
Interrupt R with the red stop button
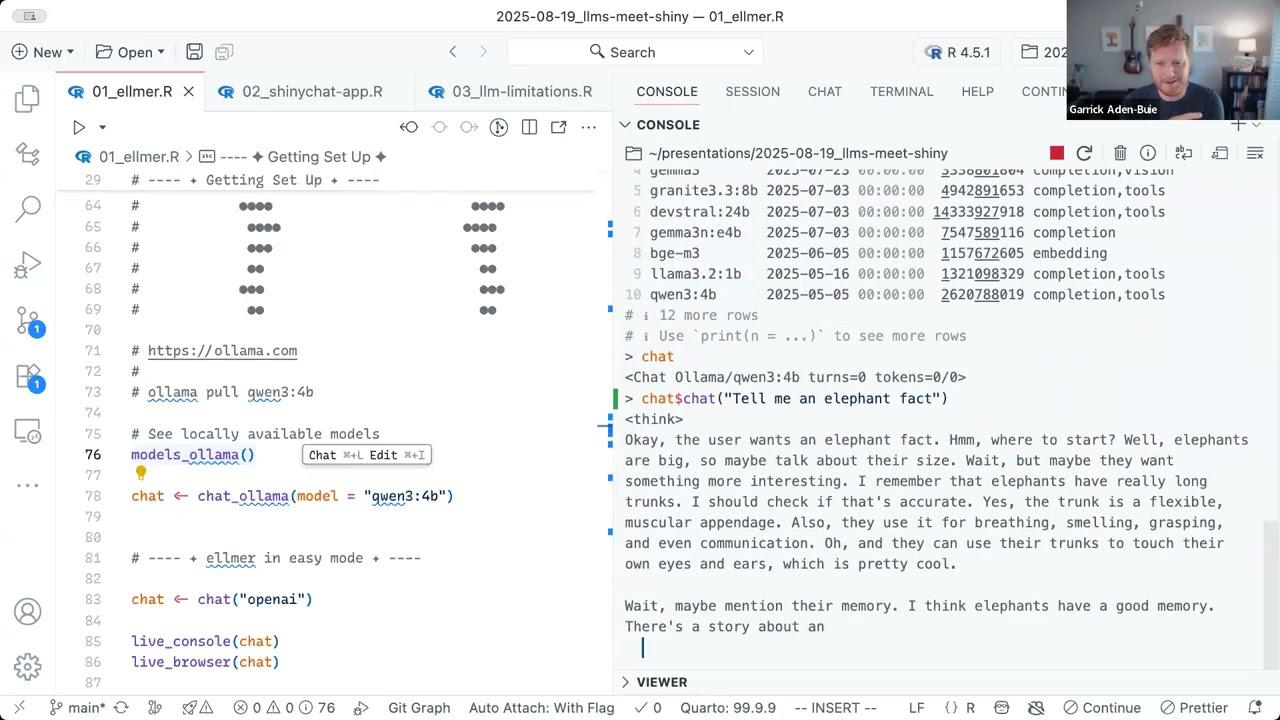[1057, 153]
